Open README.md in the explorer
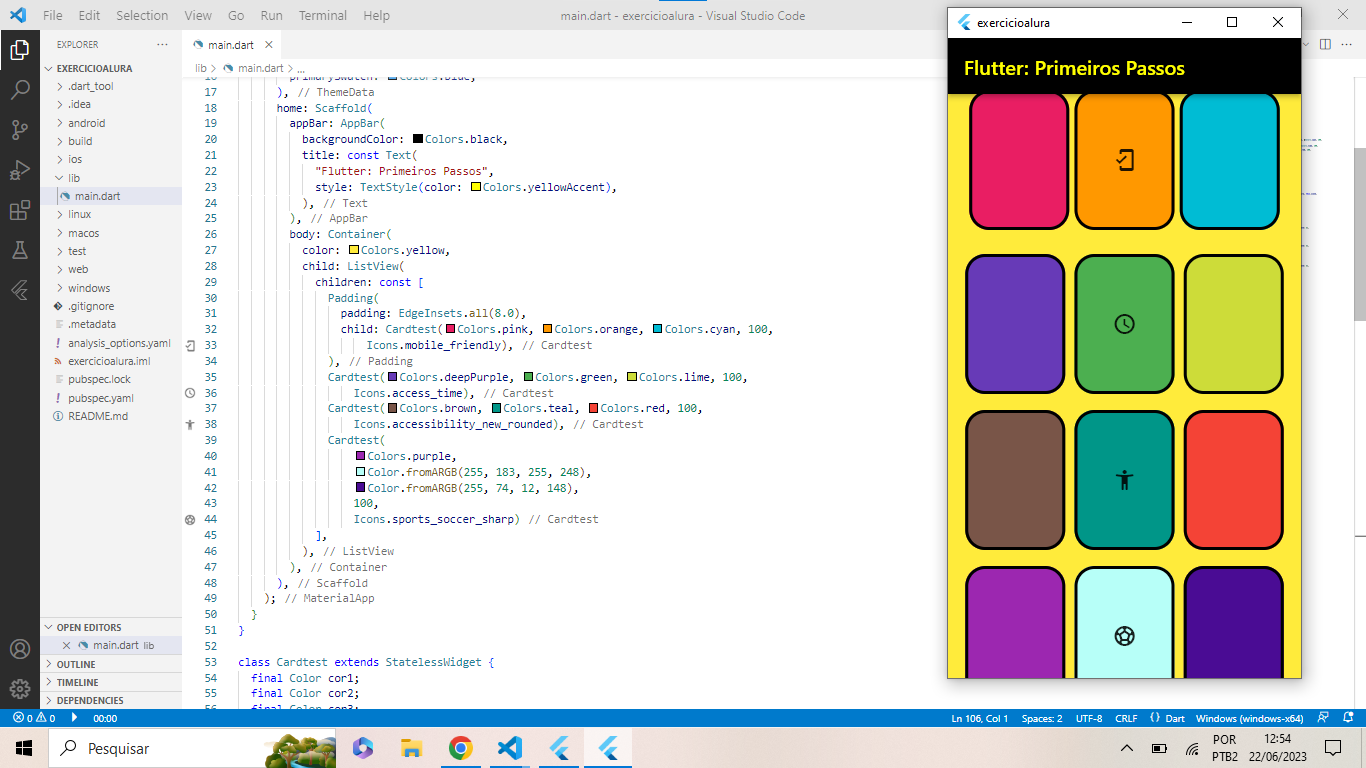 pyautogui.click(x=111, y=416)
